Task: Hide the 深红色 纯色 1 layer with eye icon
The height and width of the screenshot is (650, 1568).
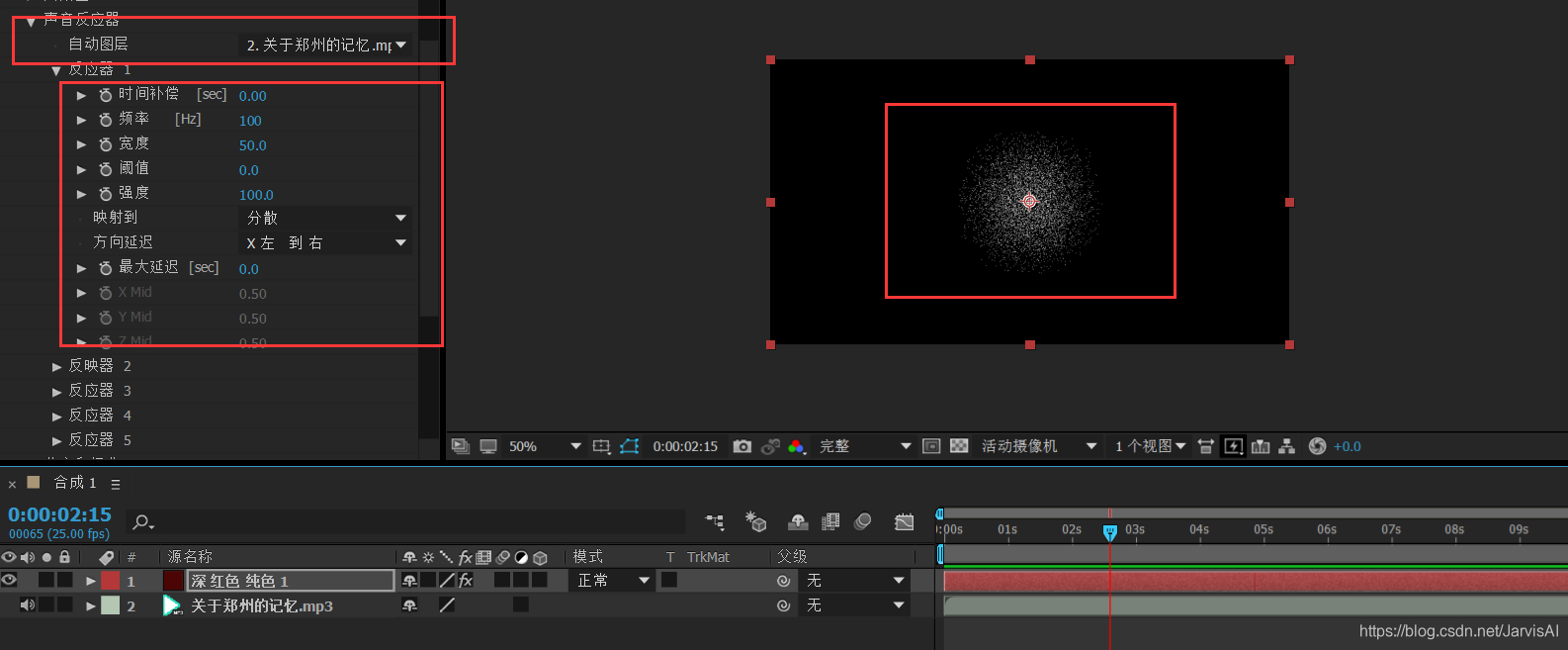Action: 9,580
